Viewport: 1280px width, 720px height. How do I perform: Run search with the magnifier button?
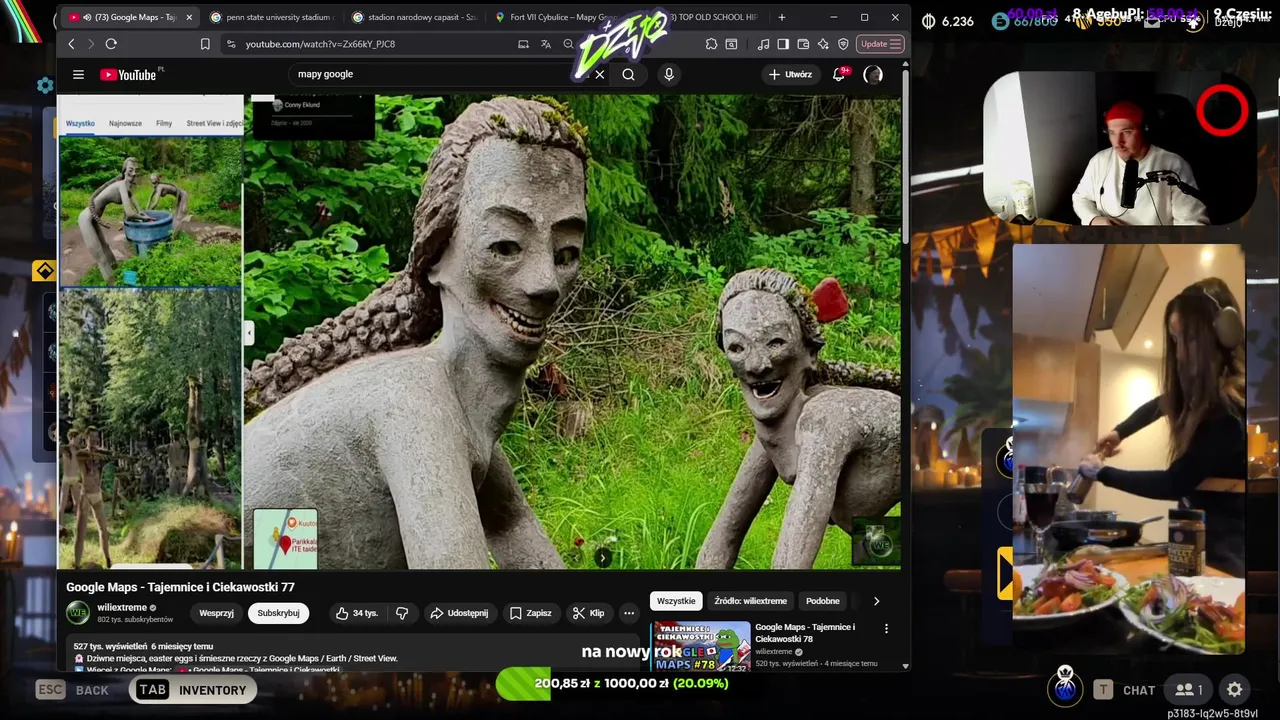[x=628, y=74]
